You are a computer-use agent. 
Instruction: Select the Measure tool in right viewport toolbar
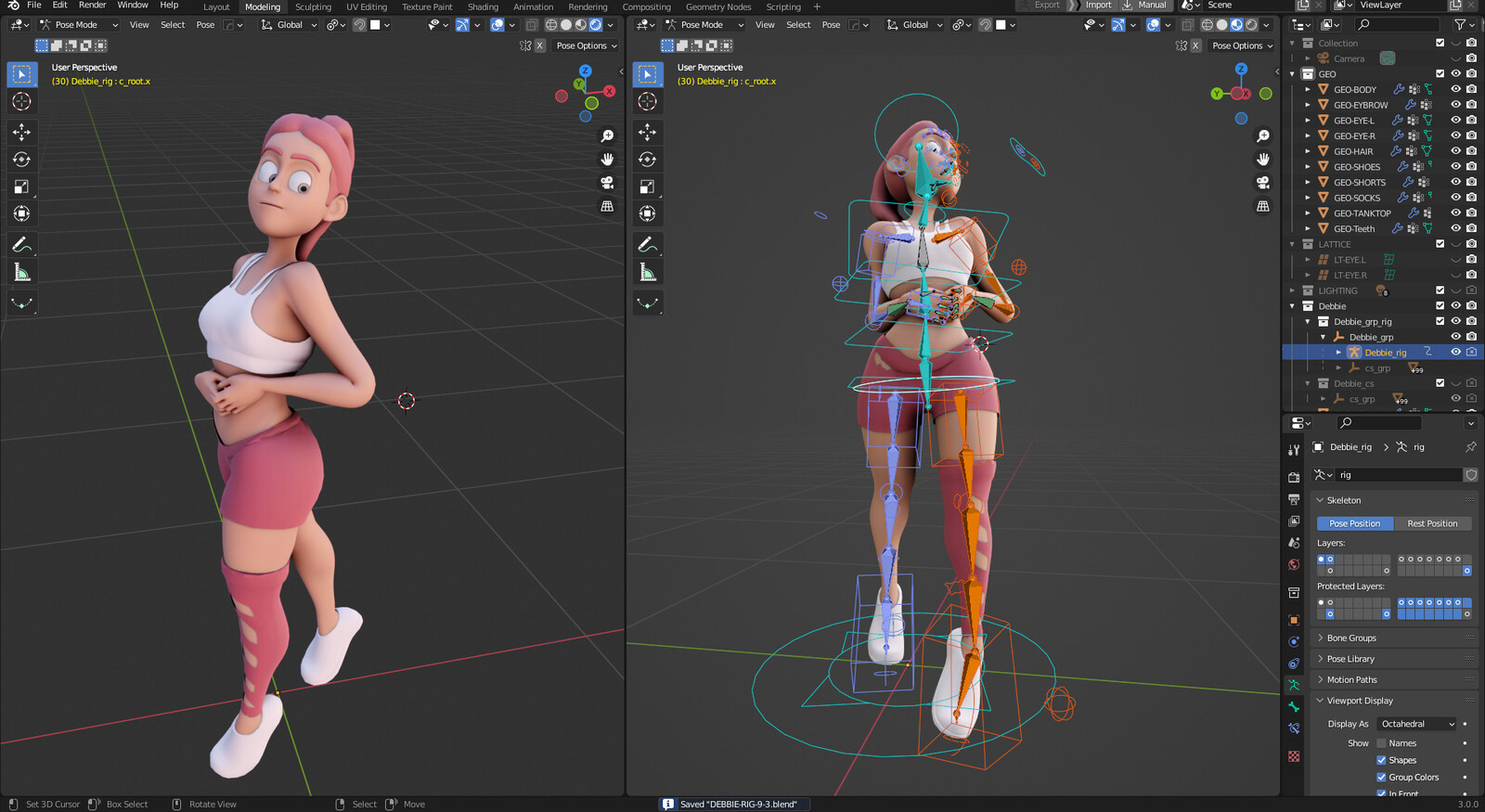648,272
